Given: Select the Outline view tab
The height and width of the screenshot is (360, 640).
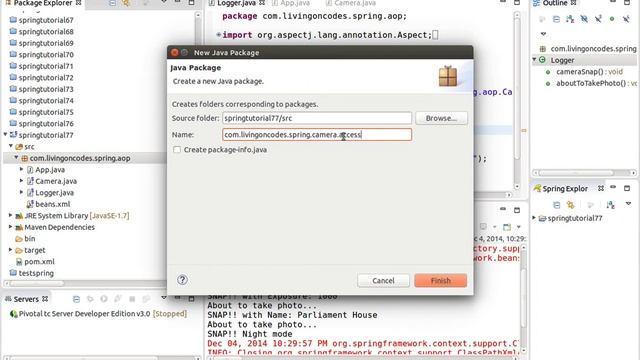Looking at the screenshot, I should [555, 3].
